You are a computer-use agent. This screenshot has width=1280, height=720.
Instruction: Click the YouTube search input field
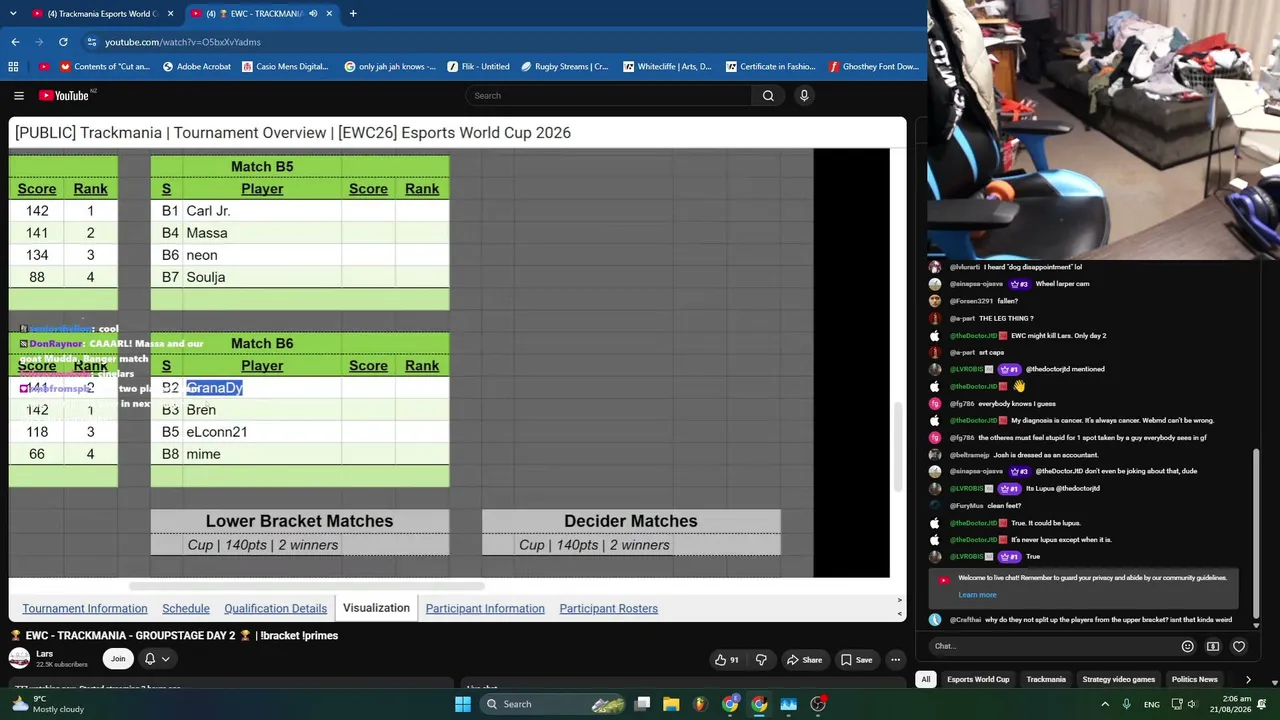point(608,96)
